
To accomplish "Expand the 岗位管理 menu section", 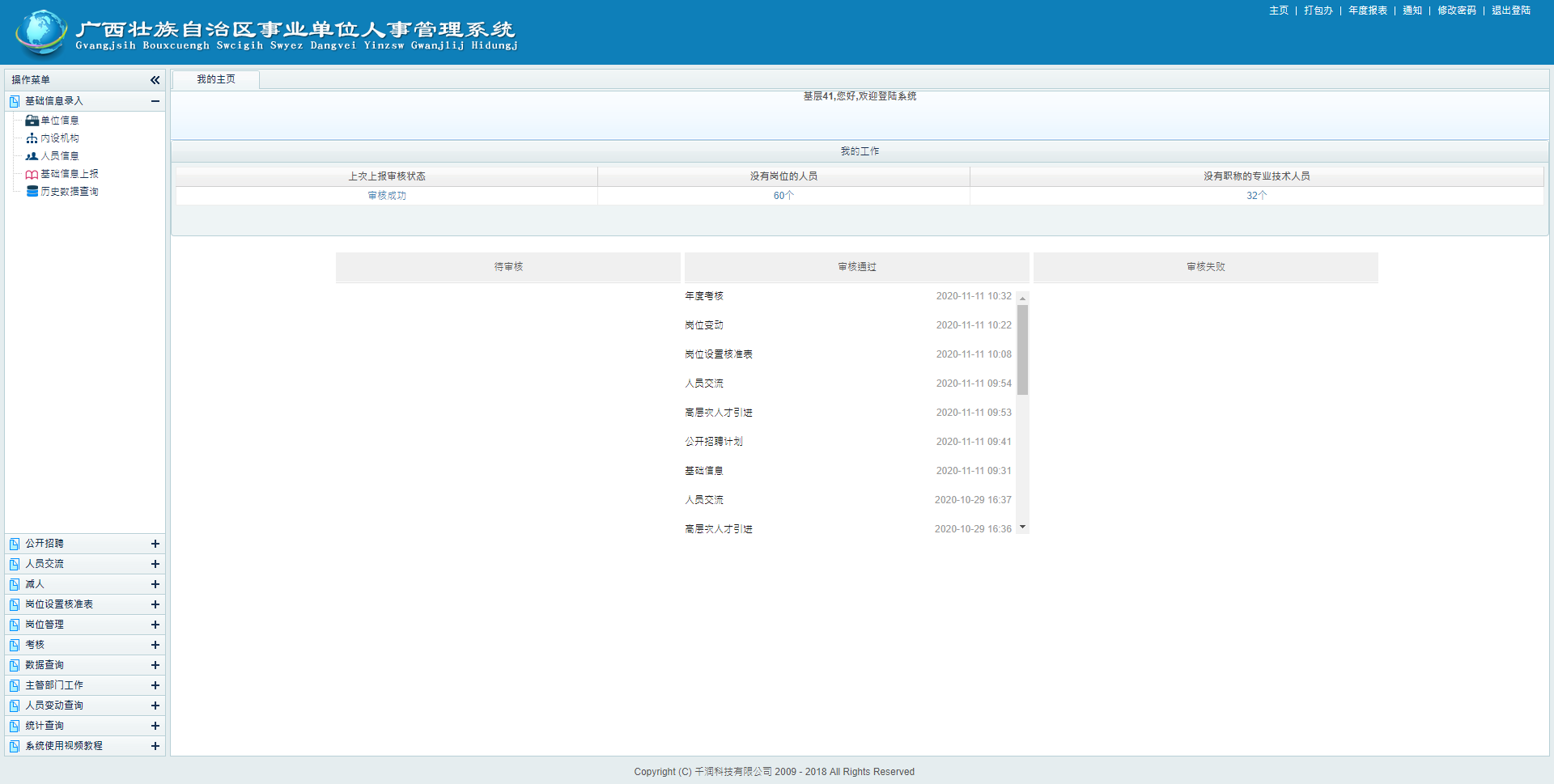I will [x=155, y=625].
